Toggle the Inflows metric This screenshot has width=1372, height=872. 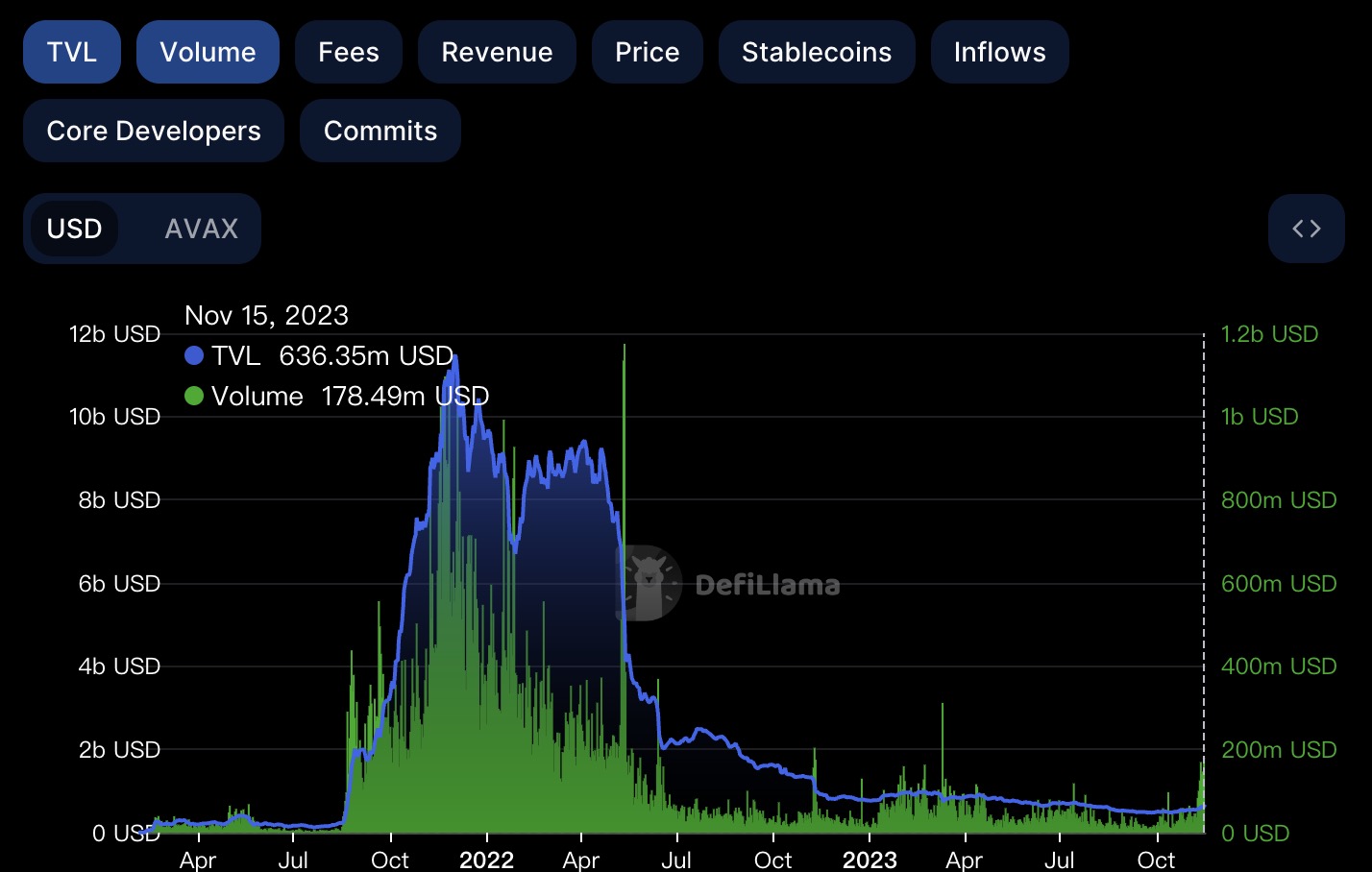click(x=999, y=52)
